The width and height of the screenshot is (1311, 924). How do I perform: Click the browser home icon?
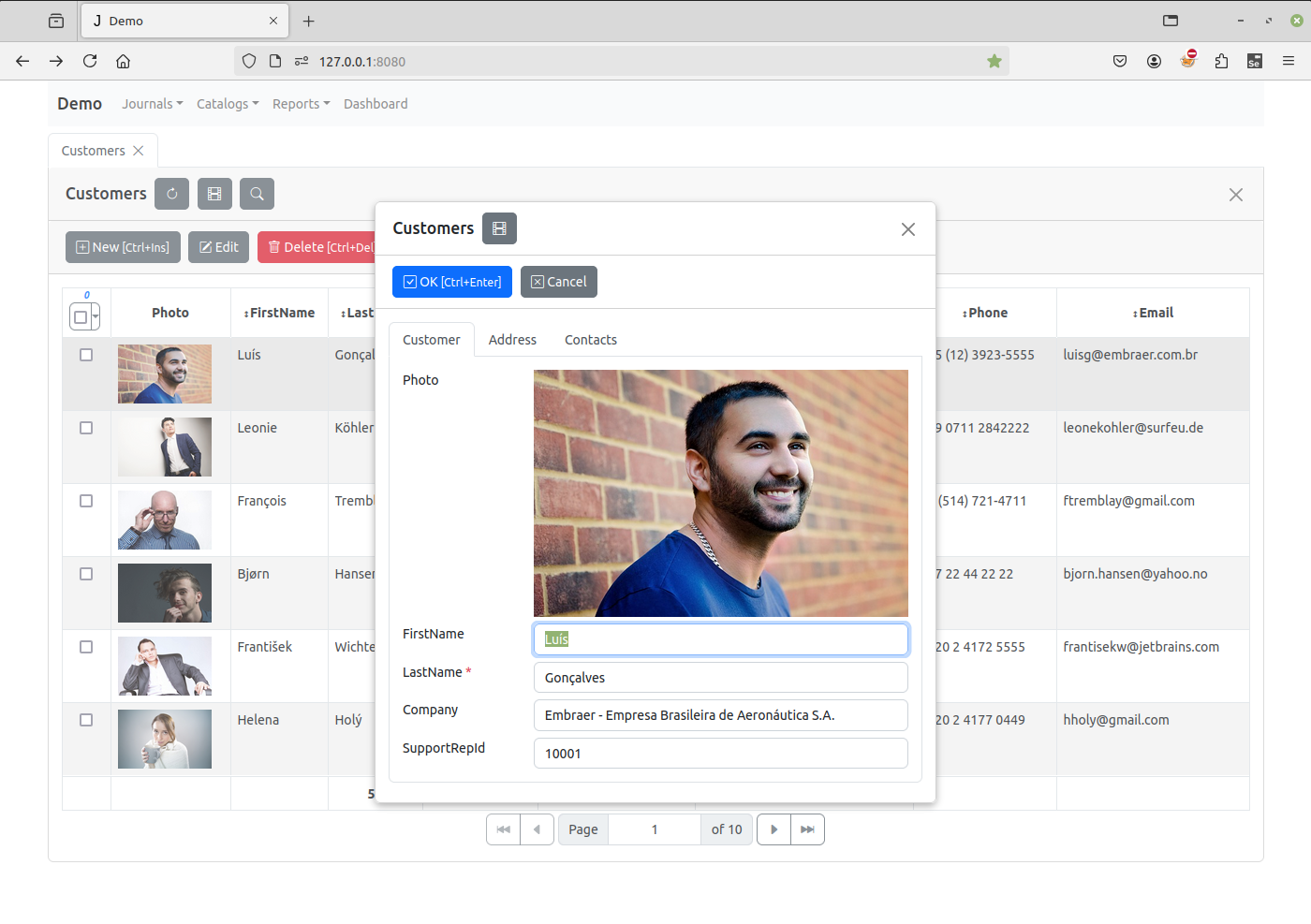point(123,62)
